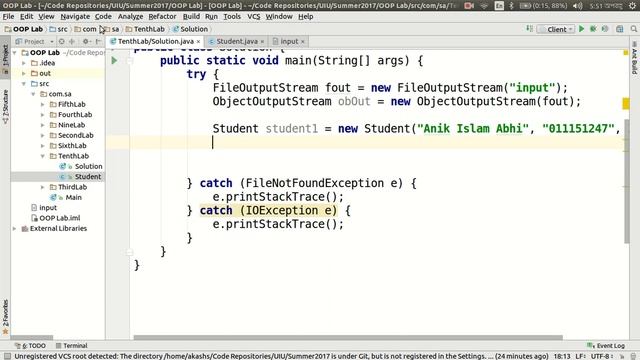Open the Project view selector dropdown
The height and width of the screenshot is (360, 640).
point(35,41)
